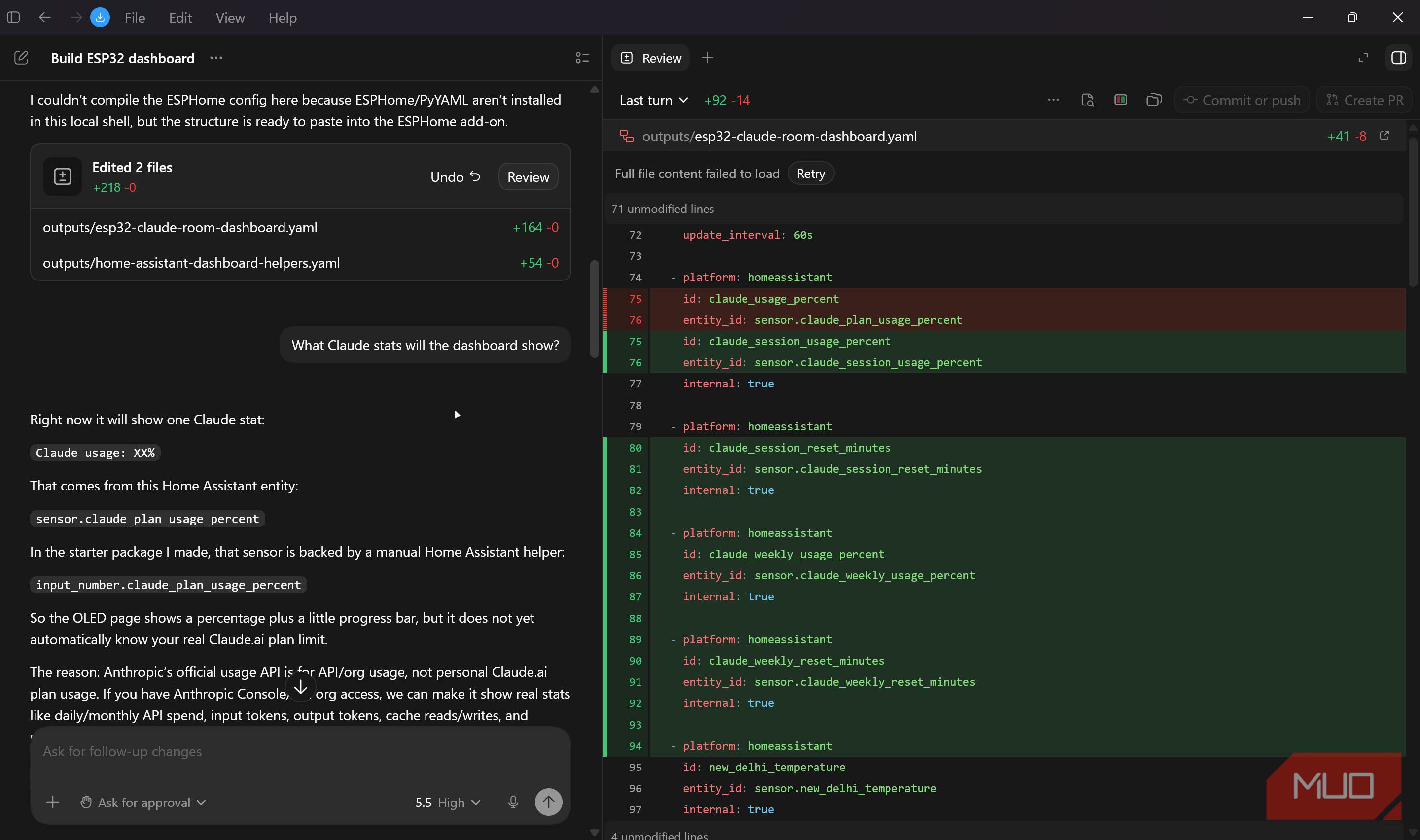This screenshot has height=840, width=1420.
Task: Start voice input with microphone icon
Action: click(x=513, y=802)
